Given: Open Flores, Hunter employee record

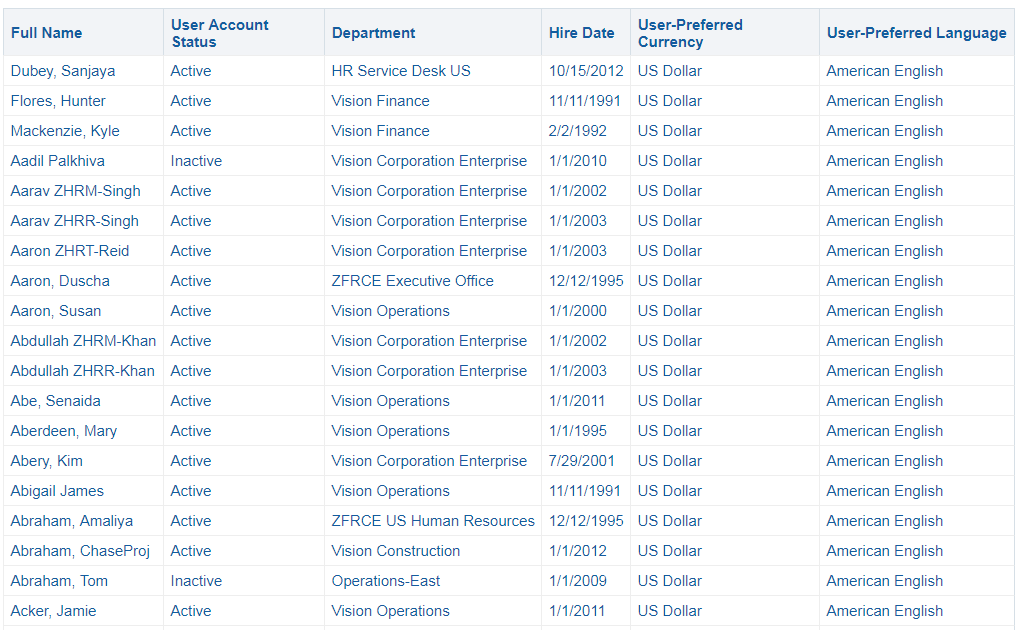Looking at the screenshot, I should tap(58, 101).
